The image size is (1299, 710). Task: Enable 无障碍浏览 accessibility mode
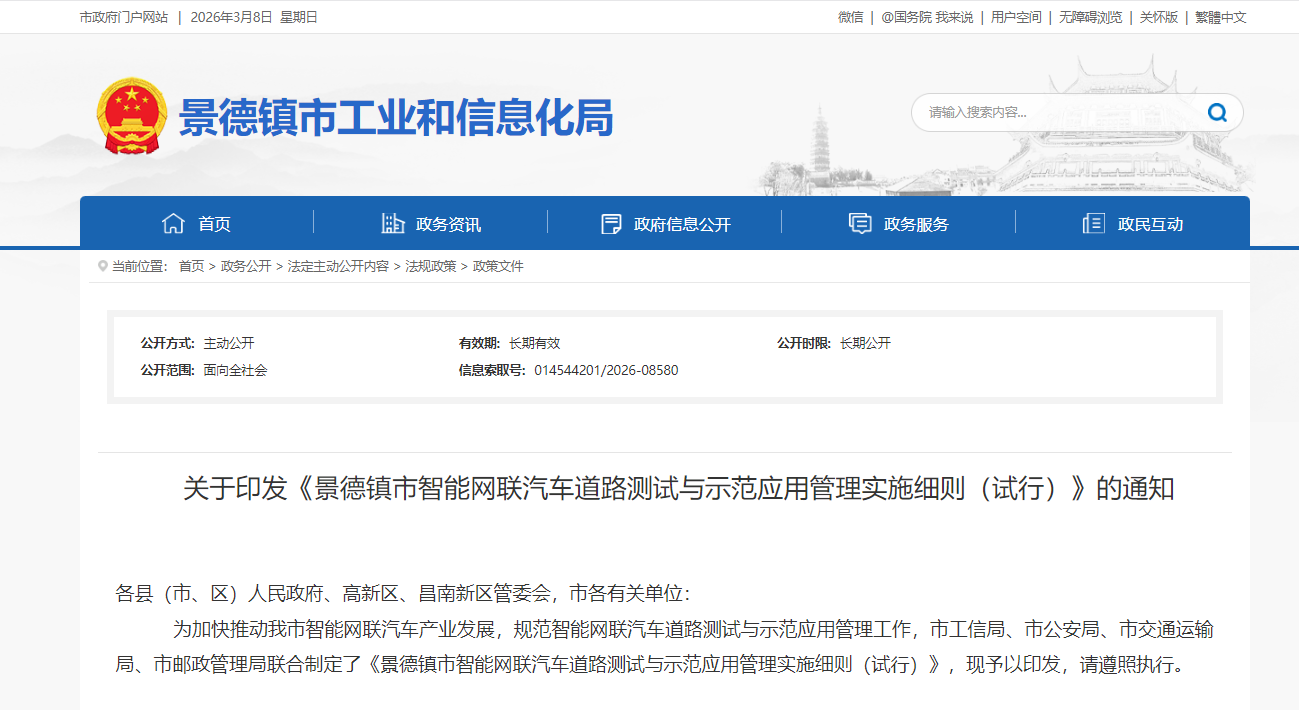click(1090, 17)
